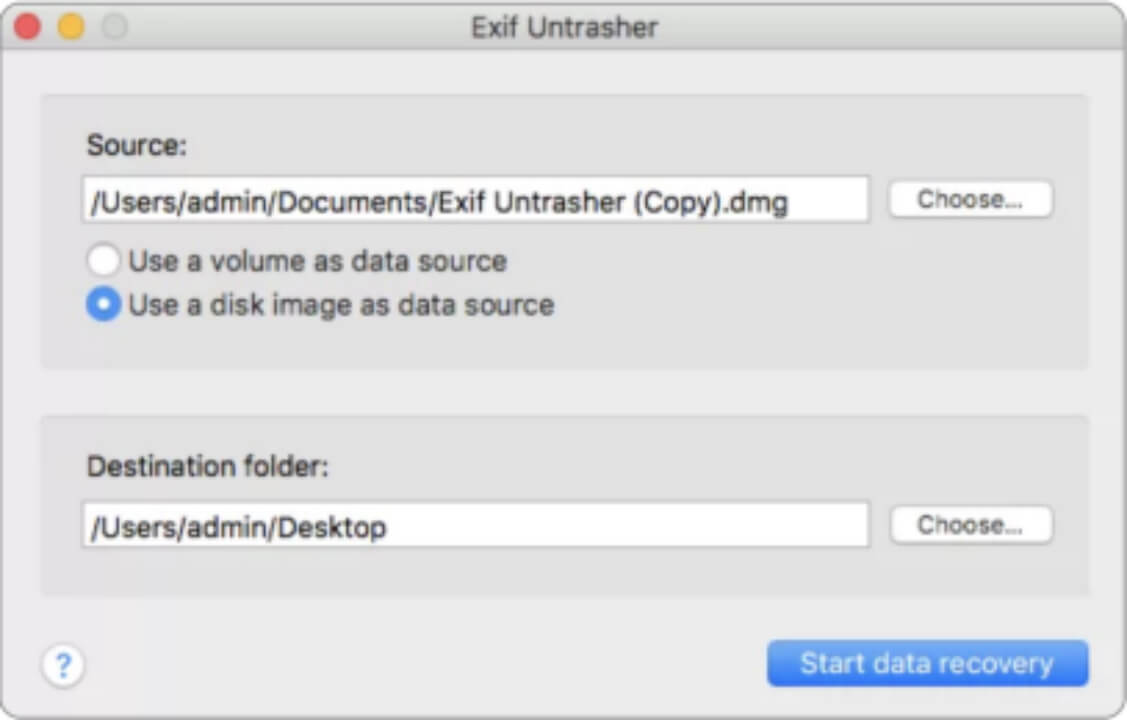Screen dimensions: 1127x720
Task: Focus the /Users/admin/Desktop destination field
Action: [x=475, y=525]
